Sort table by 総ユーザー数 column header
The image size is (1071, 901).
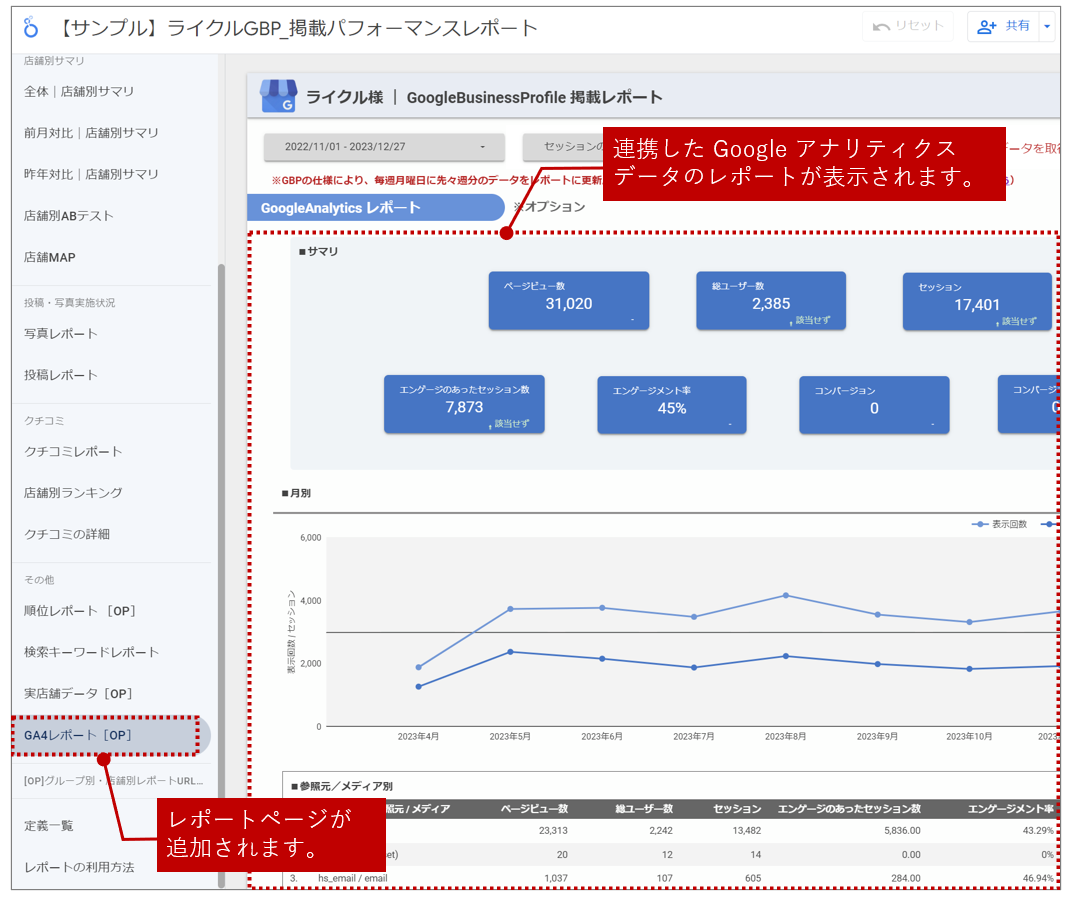tap(644, 808)
